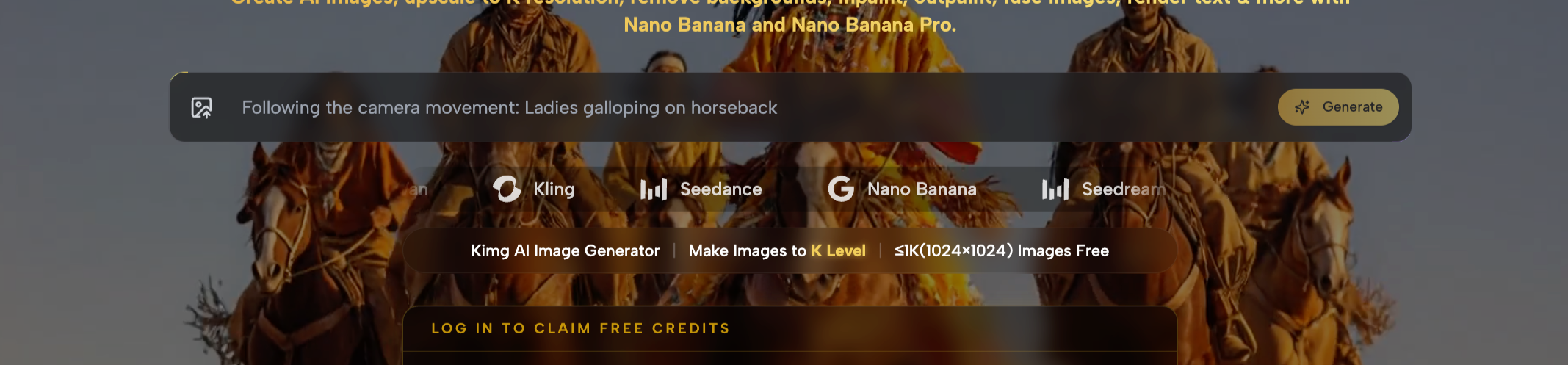Viewport: 1568px width, 365px height.
Task: Switch to the Nano Banana model label
Action: [922, 189]
